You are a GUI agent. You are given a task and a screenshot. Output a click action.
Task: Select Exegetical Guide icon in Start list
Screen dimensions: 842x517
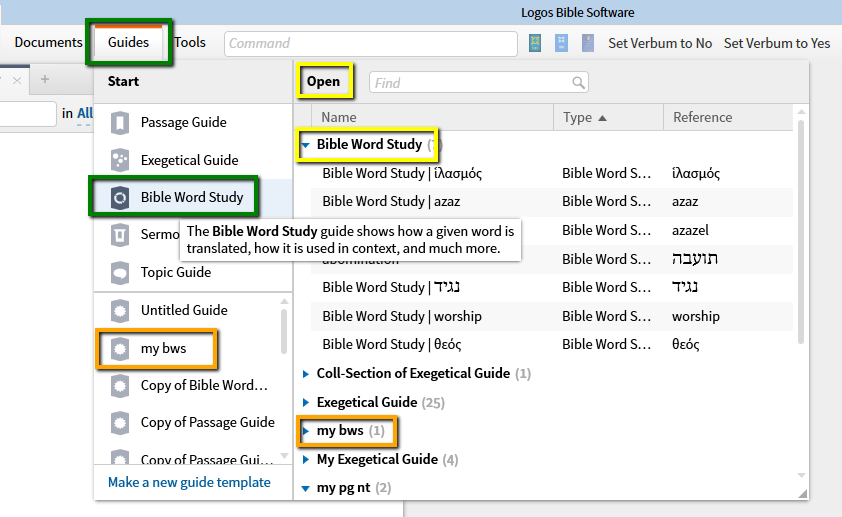pos(120,160)
